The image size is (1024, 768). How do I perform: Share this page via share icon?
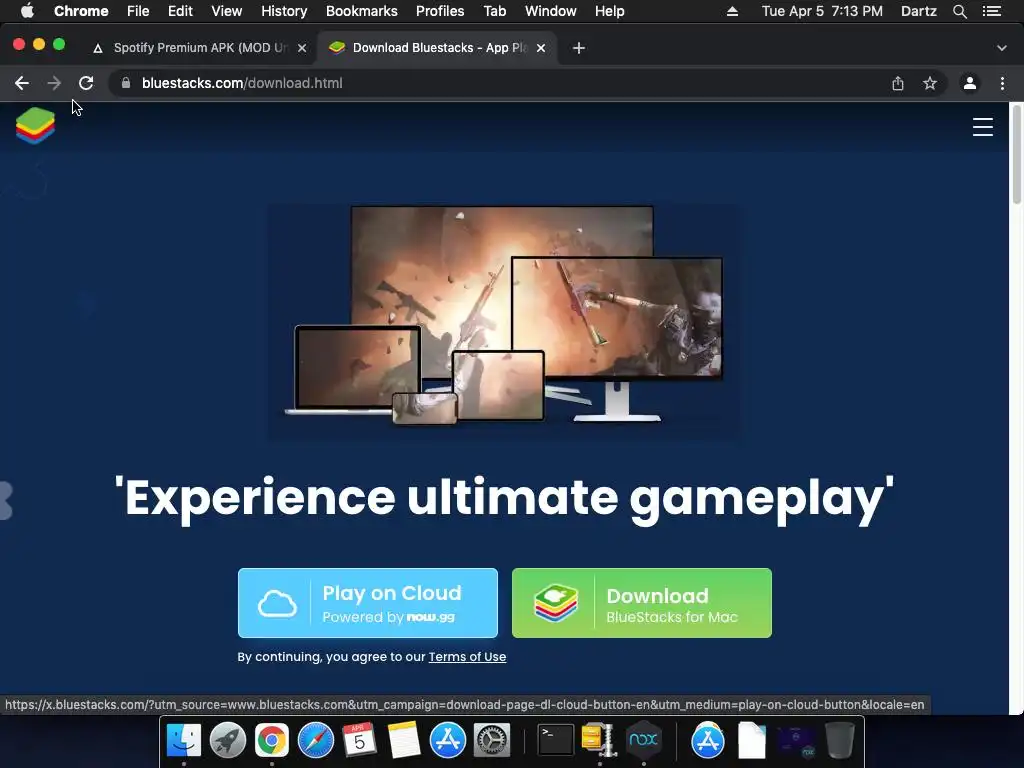point(898,83)
